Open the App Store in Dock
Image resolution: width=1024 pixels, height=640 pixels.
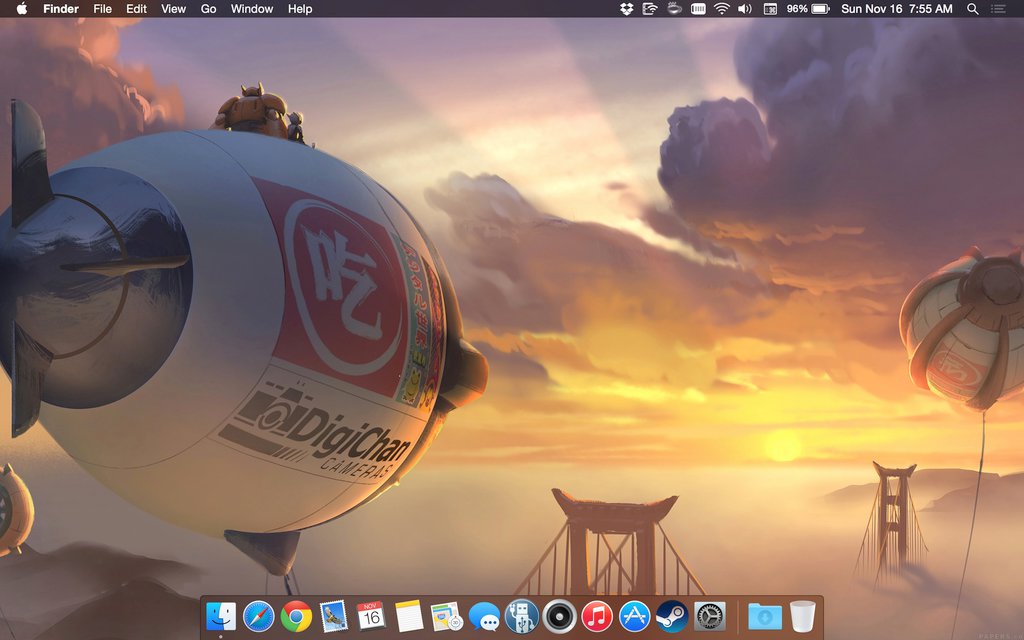coord(634,616)
